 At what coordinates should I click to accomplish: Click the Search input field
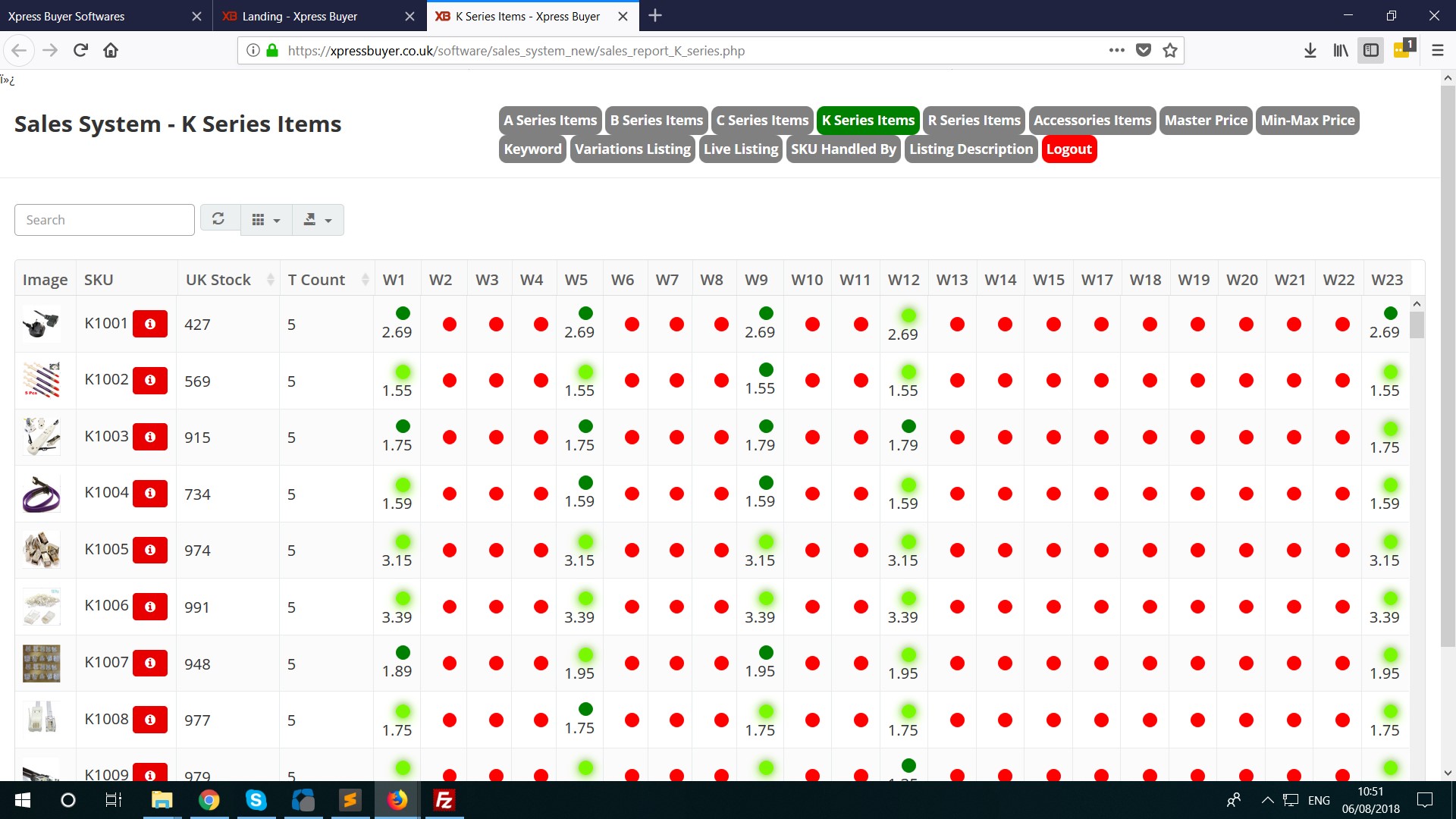coord(105,220)
